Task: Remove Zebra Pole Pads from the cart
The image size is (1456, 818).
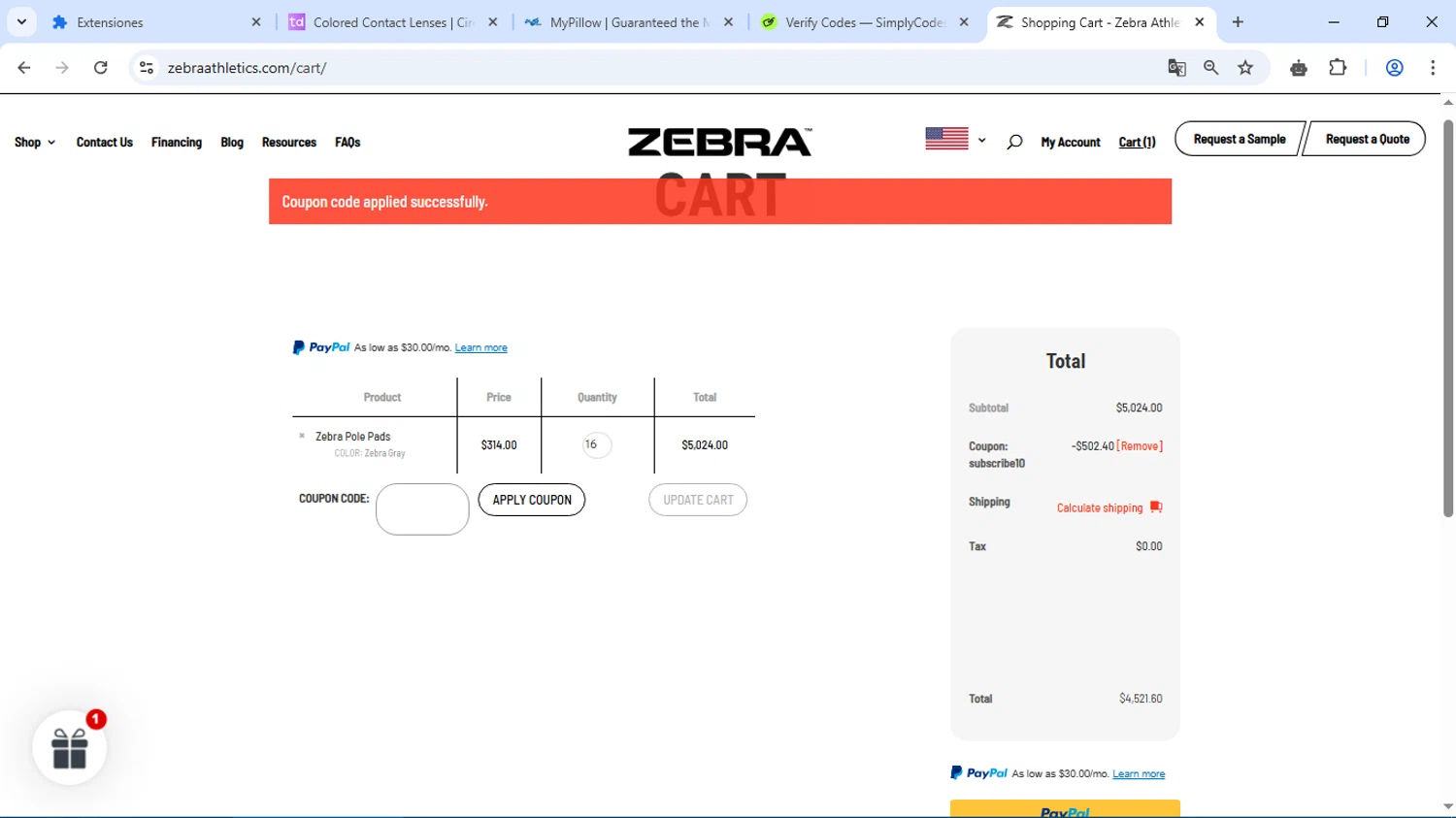Action: point(302,436)
